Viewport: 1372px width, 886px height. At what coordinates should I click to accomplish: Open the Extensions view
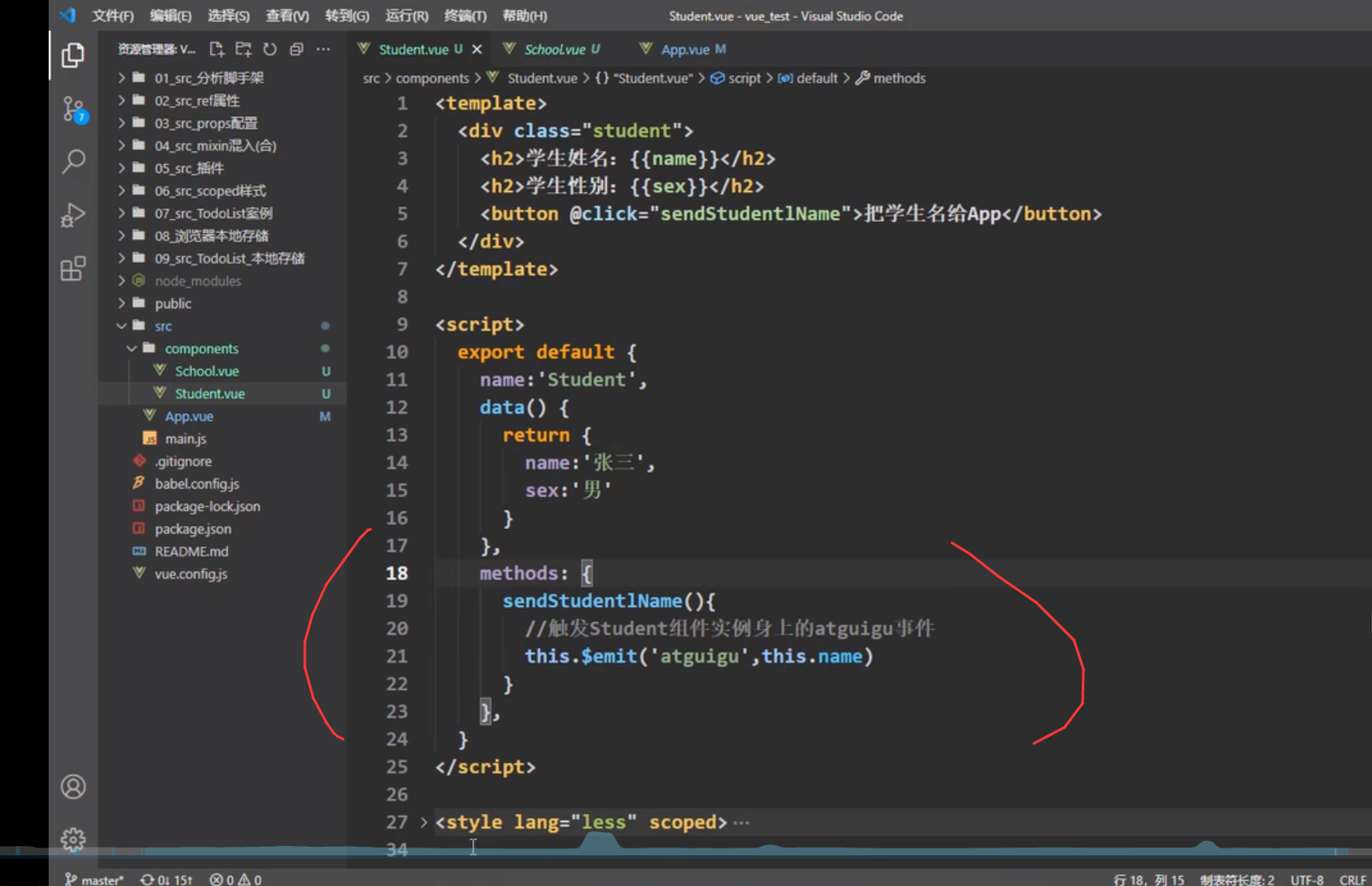coord(73,269)
